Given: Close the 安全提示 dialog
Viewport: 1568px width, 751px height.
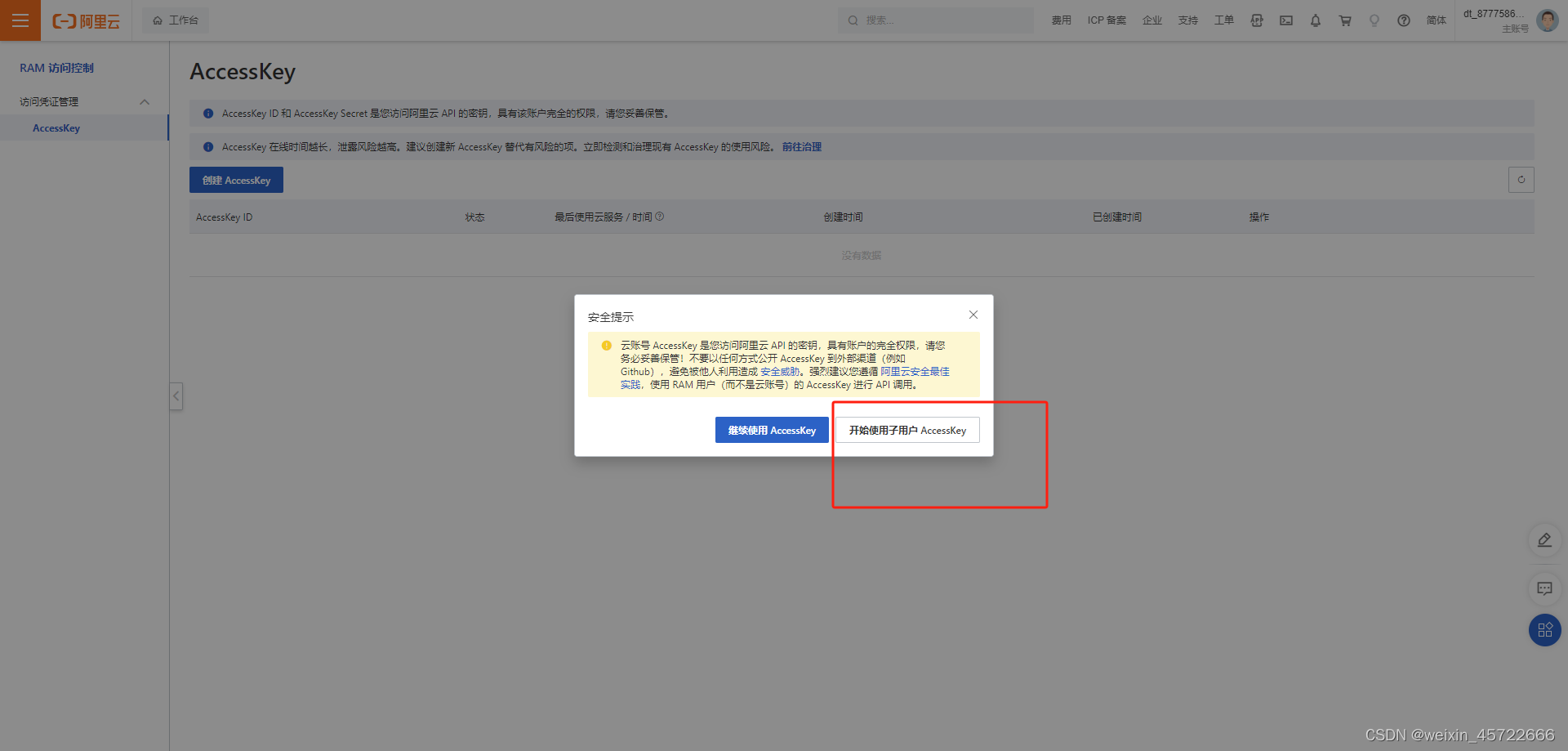Looking at the screenshot, I should point(973,315).
